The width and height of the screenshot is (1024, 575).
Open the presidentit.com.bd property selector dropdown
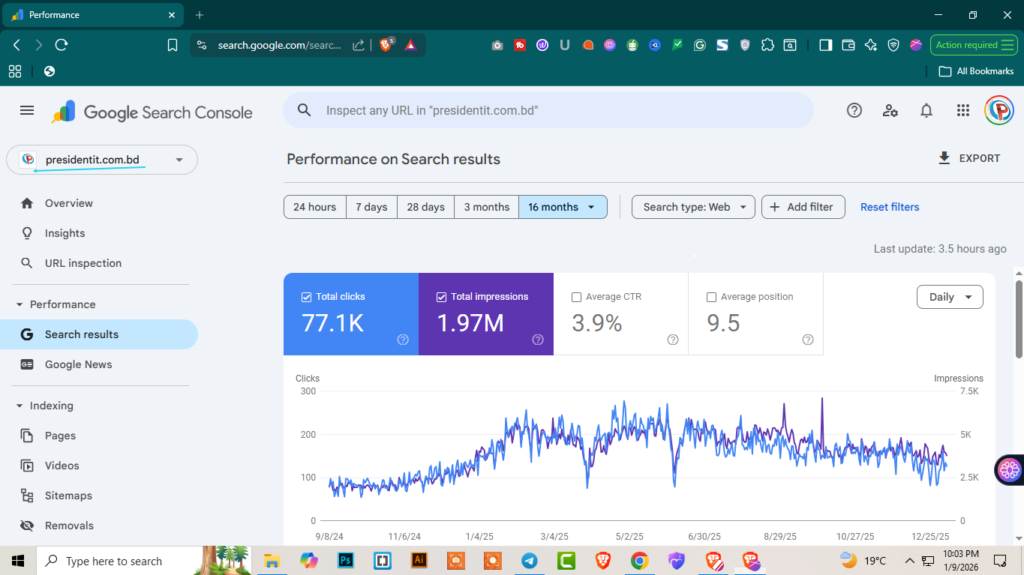coord(102,160)
